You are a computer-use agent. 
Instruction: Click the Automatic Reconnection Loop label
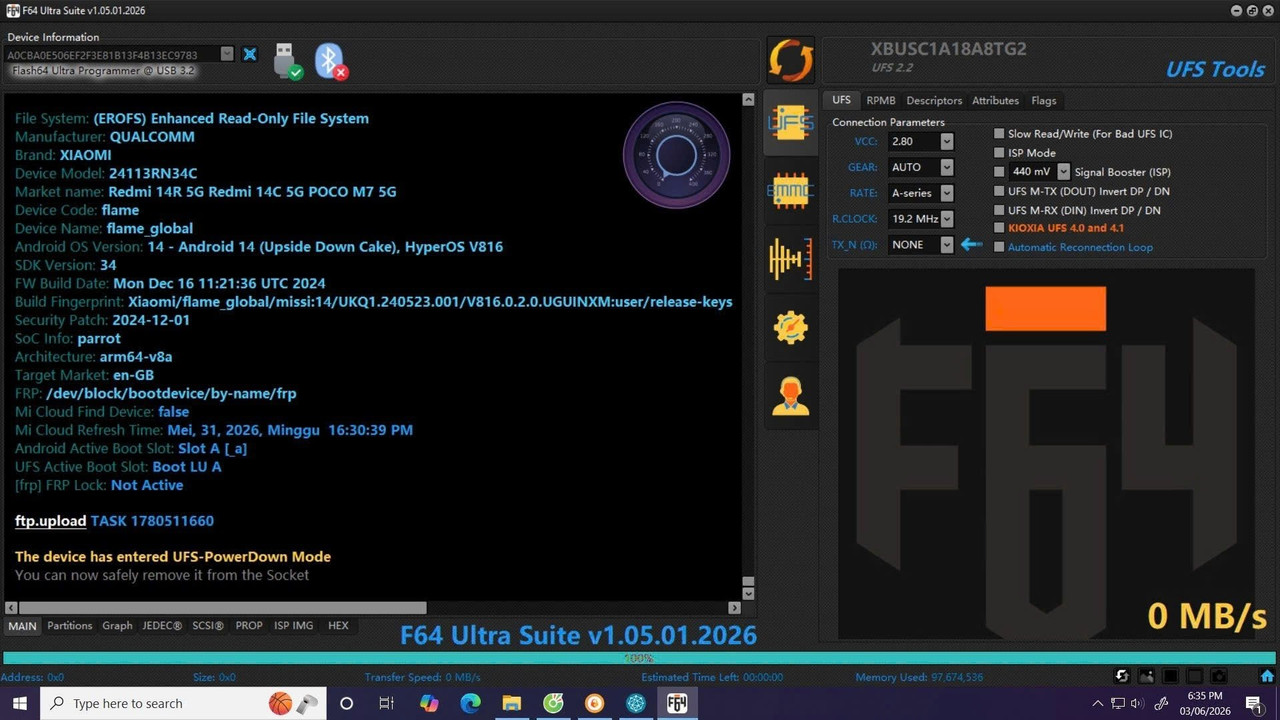click(x=1080, y=247)
